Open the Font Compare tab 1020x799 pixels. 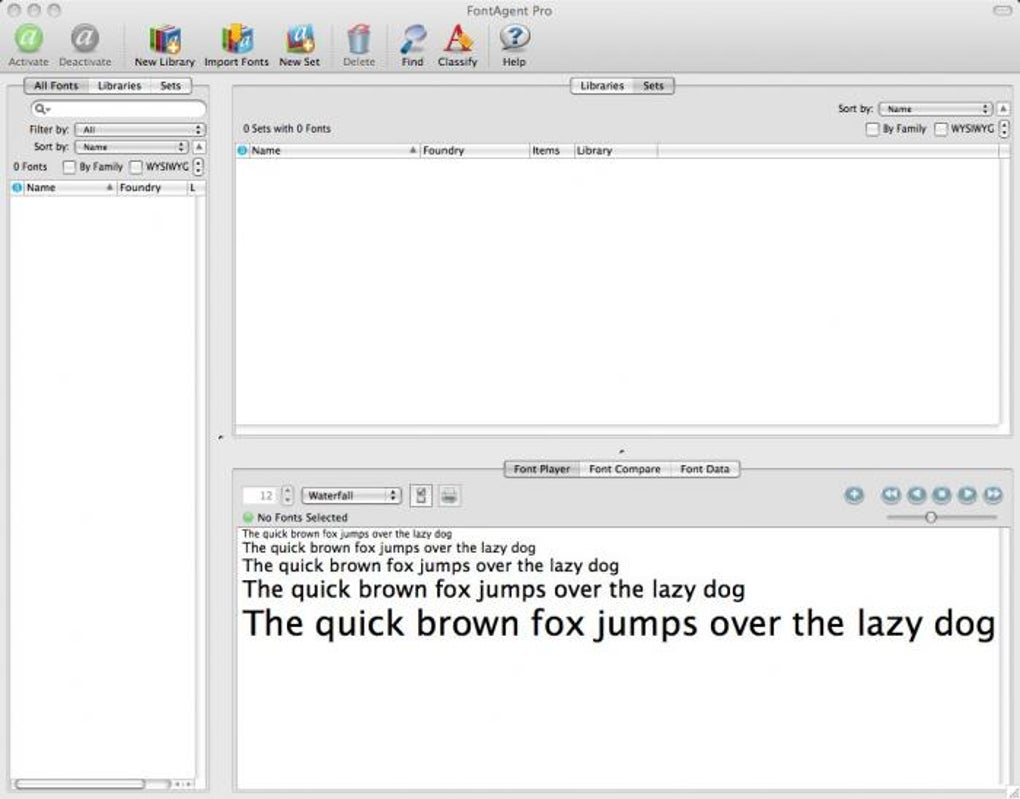click(624, 469)
